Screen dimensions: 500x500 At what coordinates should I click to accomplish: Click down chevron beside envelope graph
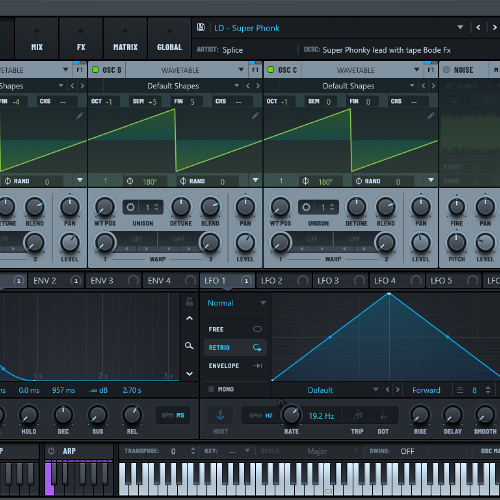click(189, 374)
